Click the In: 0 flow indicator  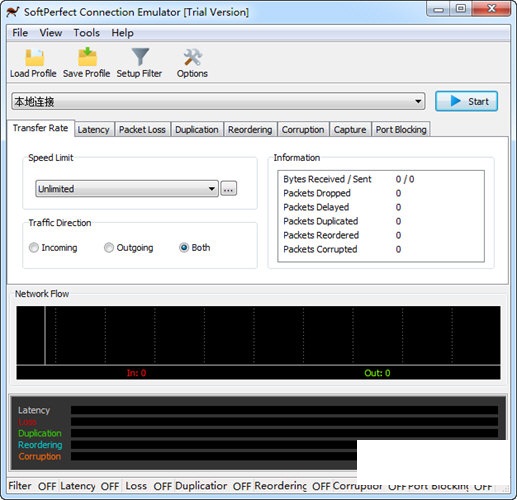[136, 373]
